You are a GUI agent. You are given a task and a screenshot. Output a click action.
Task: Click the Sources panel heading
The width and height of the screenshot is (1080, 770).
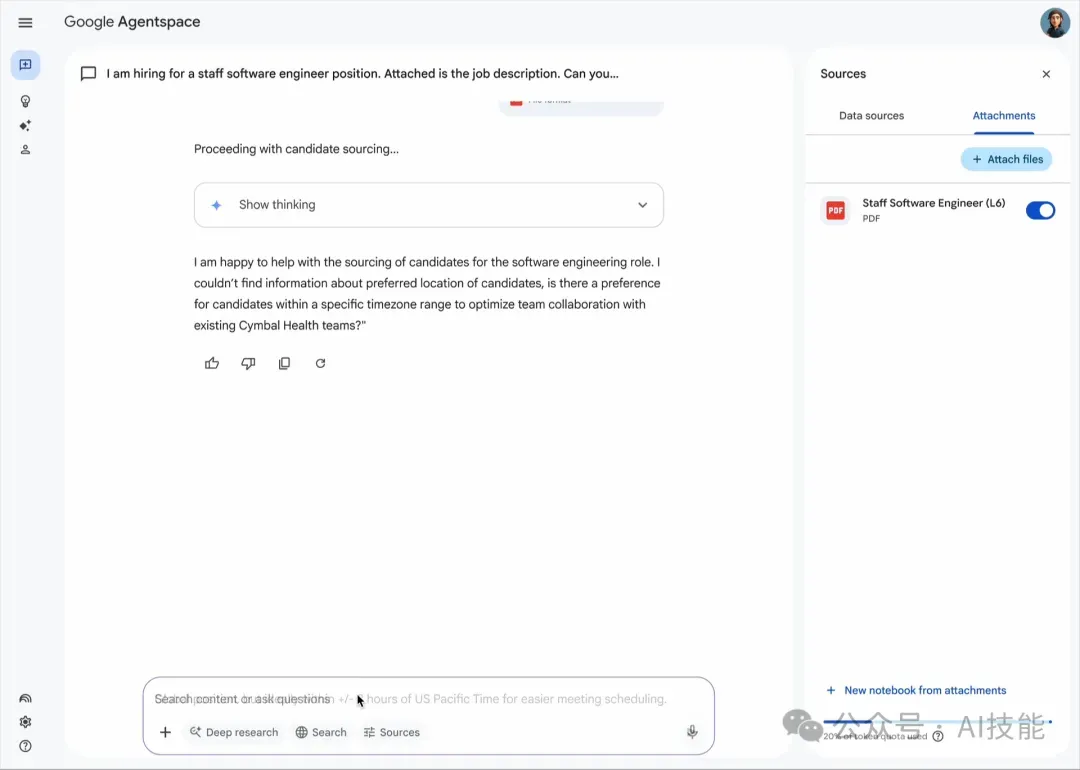(843, 74)
